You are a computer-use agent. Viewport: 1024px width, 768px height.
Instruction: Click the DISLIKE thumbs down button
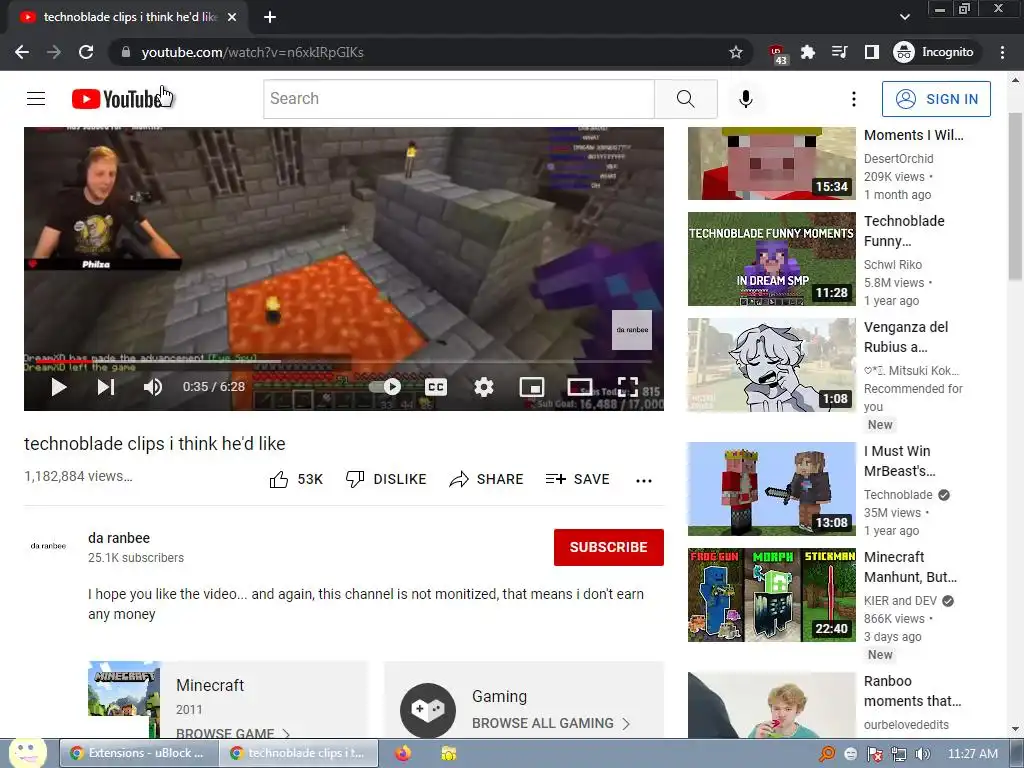click(386, 479)
